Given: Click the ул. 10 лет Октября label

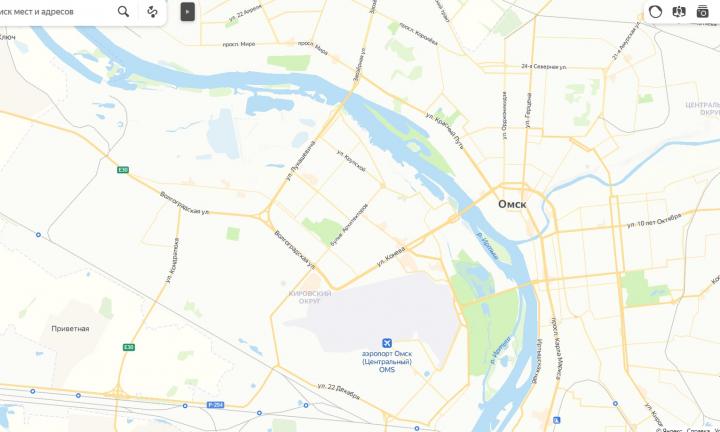Looking at the screenshot, I should point(654,221).
